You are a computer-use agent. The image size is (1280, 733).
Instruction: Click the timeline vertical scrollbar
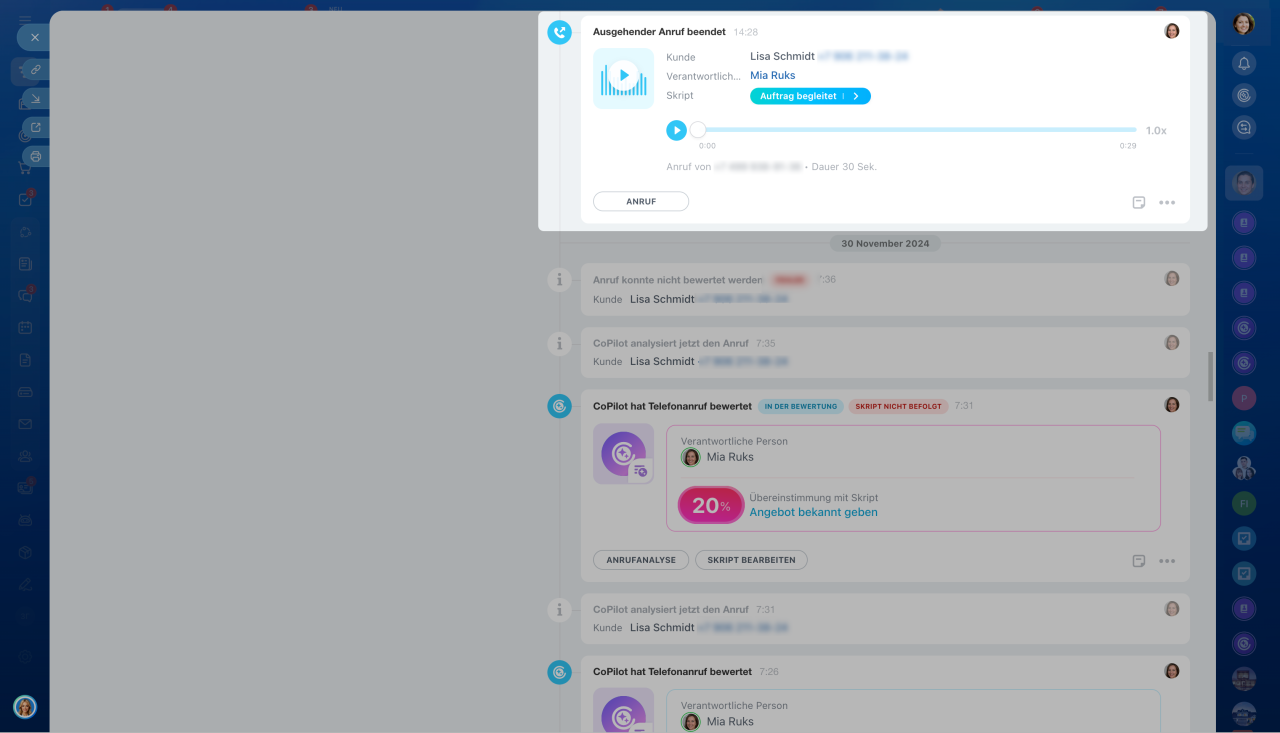(1210, 376)
